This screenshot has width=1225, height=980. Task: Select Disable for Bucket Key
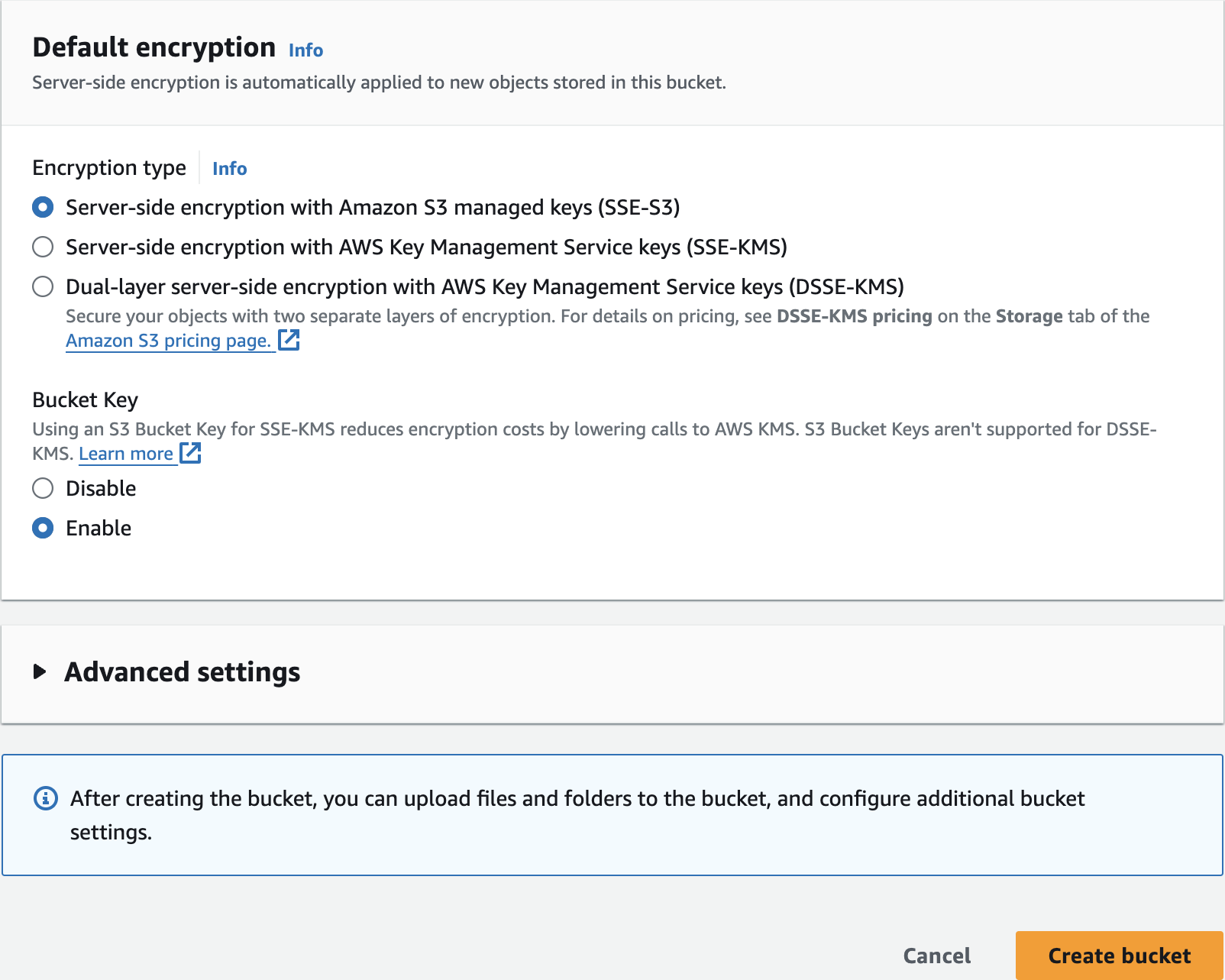pyautogui.click(x=43, y=488)
